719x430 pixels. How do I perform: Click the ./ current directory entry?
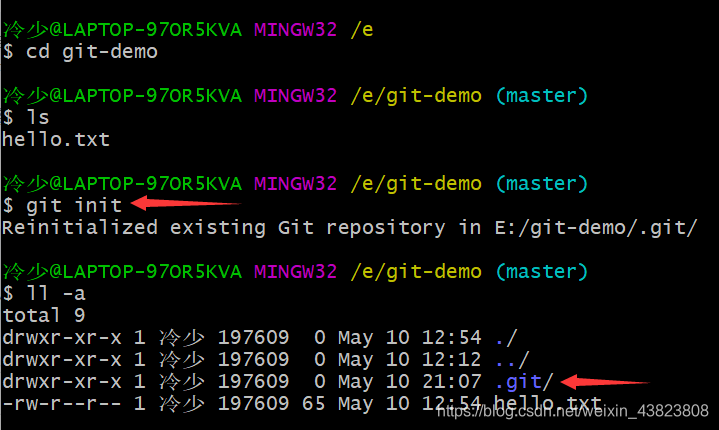point(505,337)
